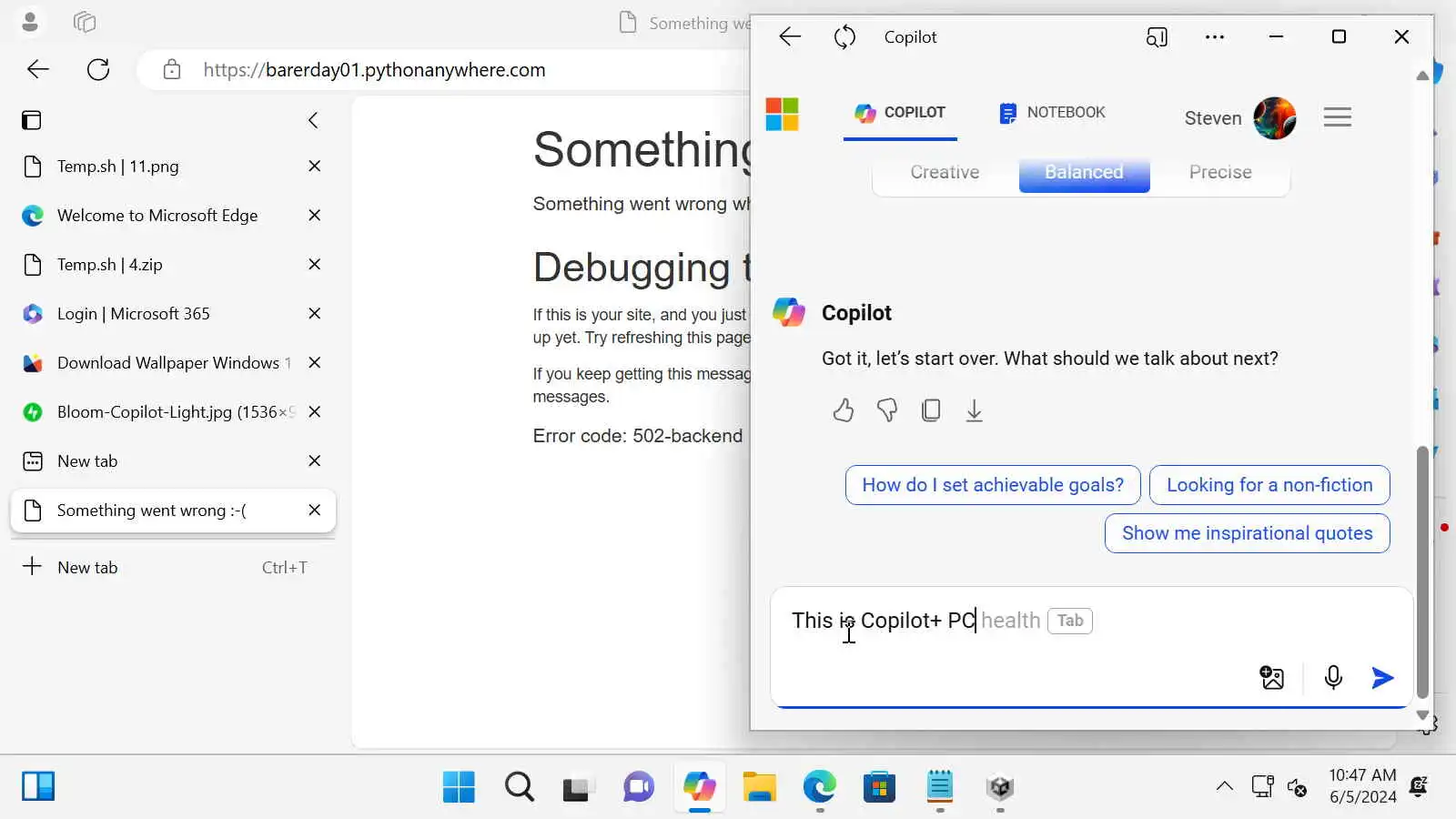Go back in the Edge browser
Image resolution: width=1456 pixels, height=819 pixels.
click(38, 70)
